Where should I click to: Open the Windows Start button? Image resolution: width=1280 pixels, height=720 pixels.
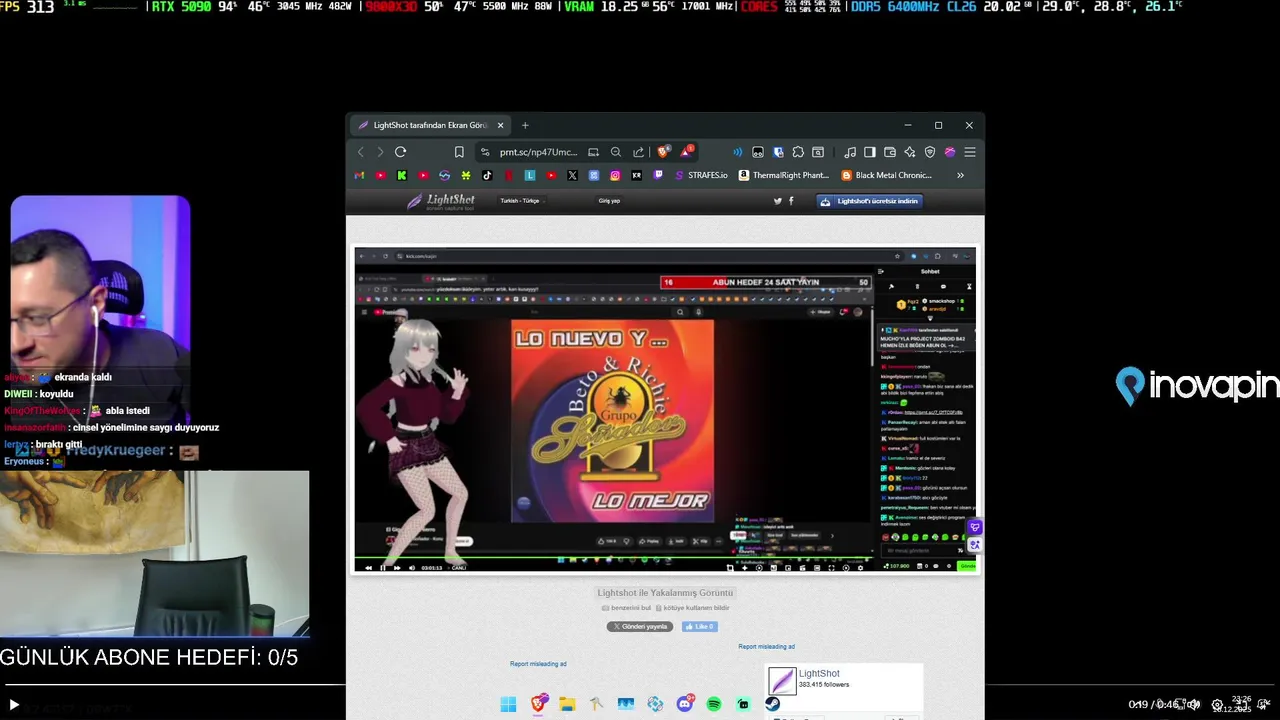pos(508,704)
